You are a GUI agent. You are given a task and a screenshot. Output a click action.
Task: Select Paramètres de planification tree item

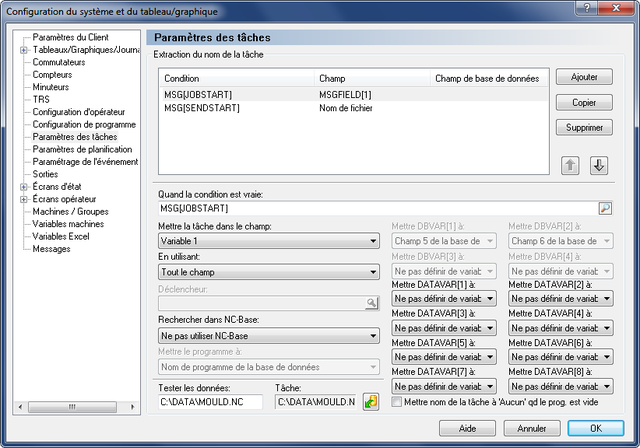click(x=82, y=149)
